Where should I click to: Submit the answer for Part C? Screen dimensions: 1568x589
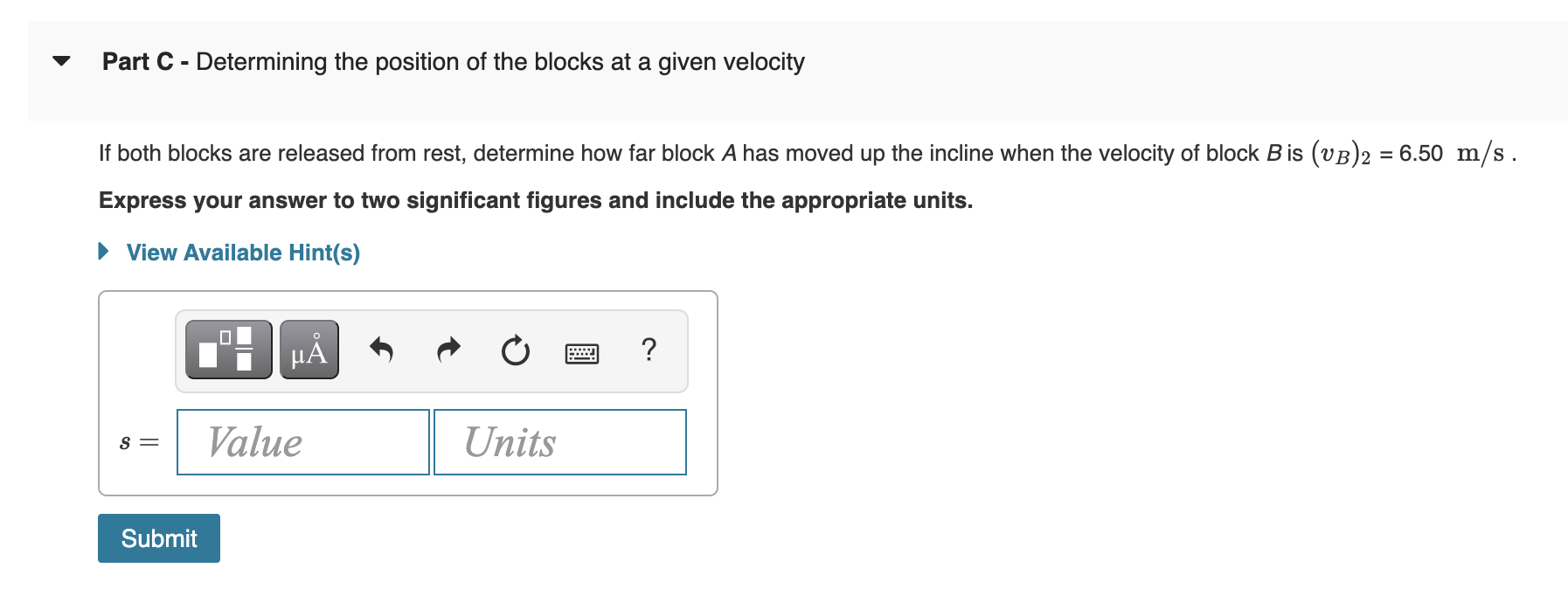(158, 538)
